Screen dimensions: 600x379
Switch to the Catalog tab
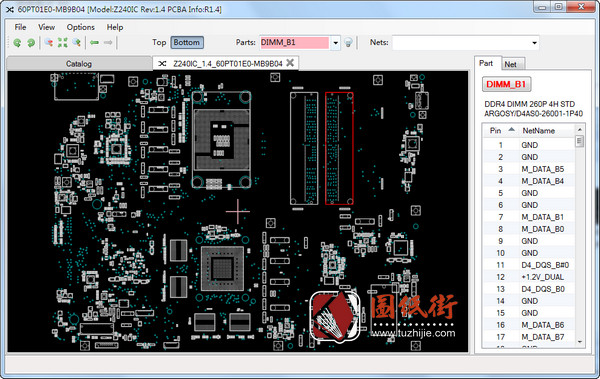coord(79,64)
